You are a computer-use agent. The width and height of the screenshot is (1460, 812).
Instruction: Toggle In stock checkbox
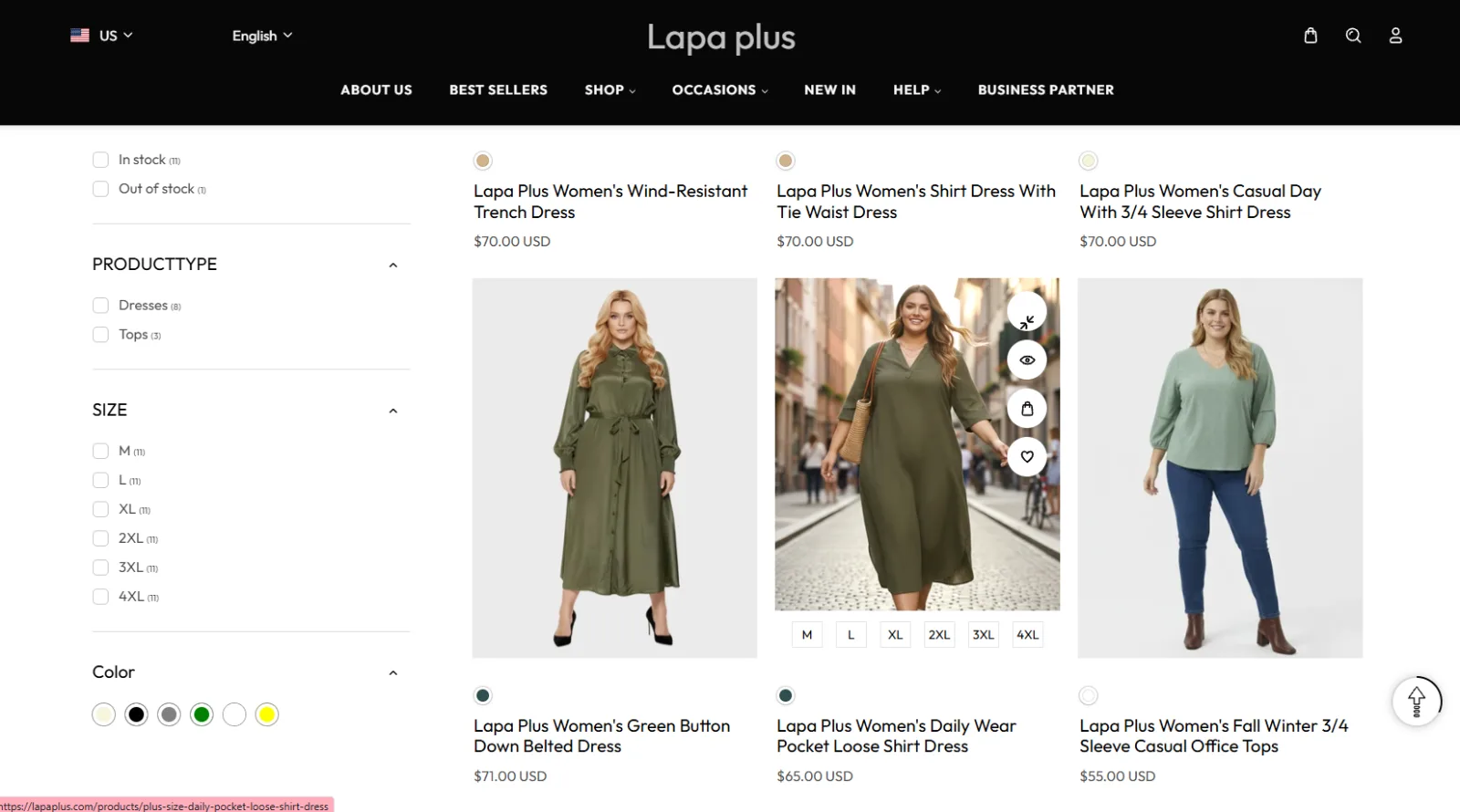point(100,160)
